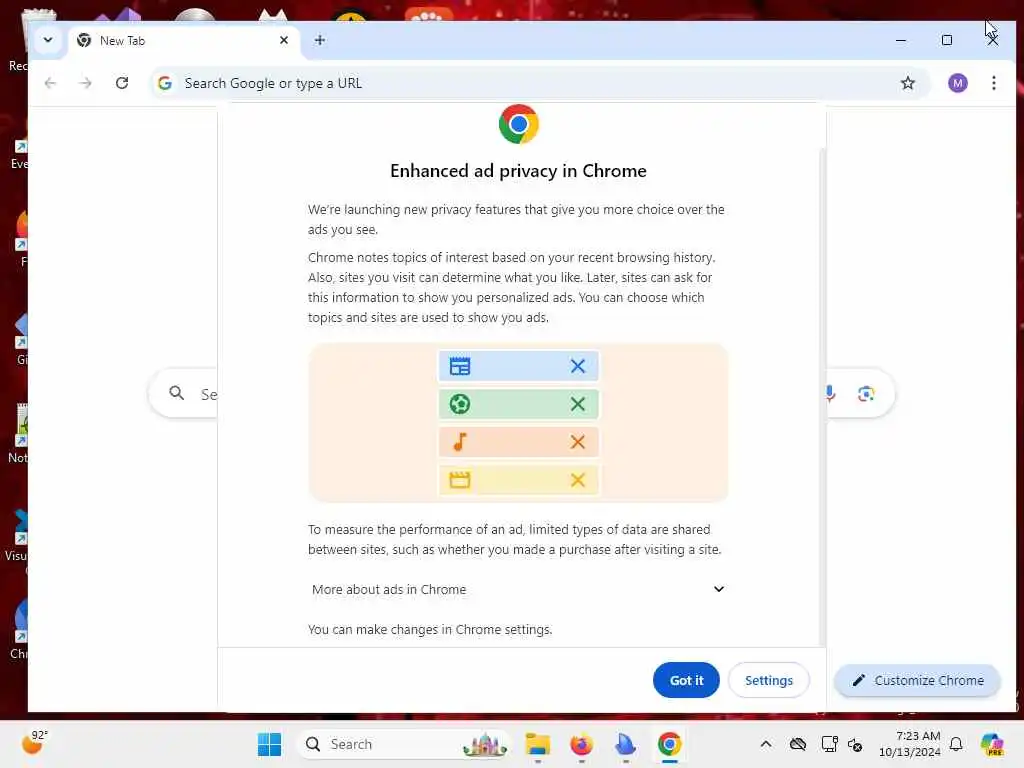
Task: Open Chrome's three-dot menu
Action: 993,83
